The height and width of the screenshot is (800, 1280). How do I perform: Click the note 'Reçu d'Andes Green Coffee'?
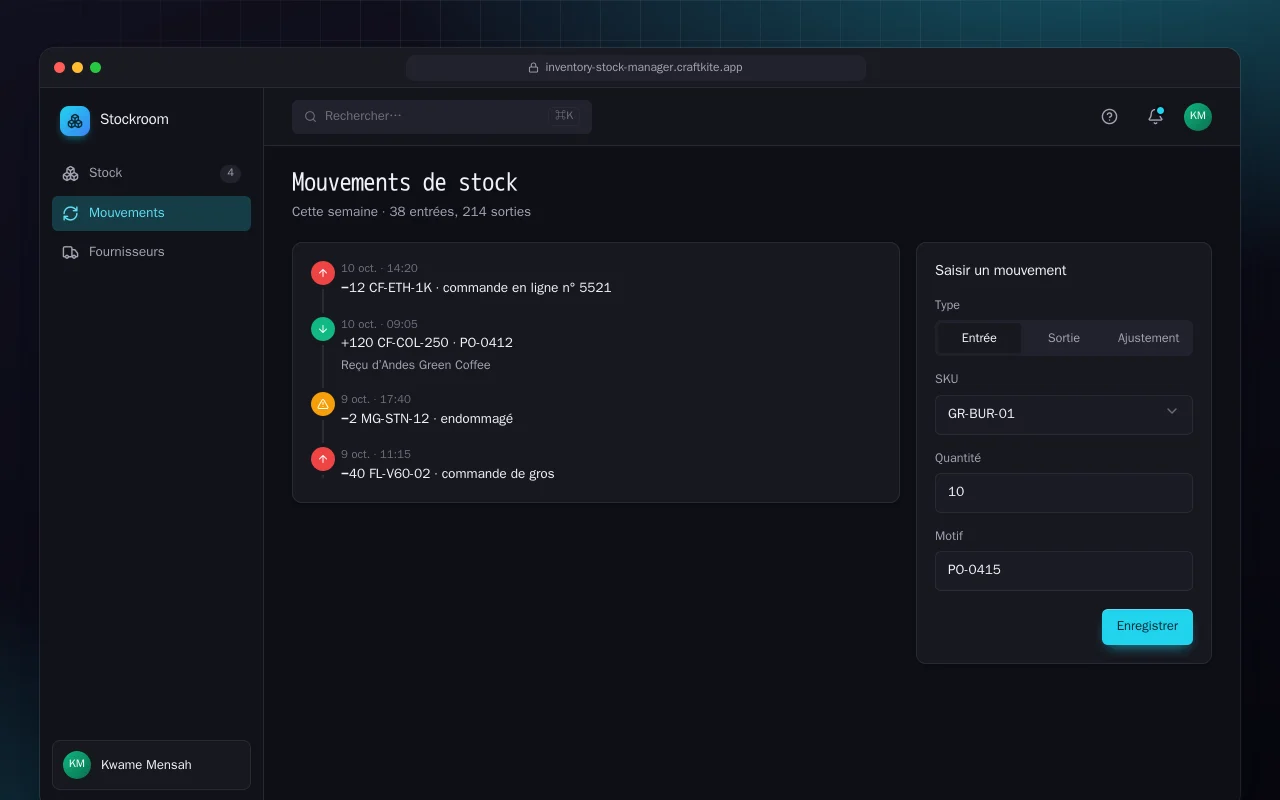pyautogui.click(x=416, y=365)
